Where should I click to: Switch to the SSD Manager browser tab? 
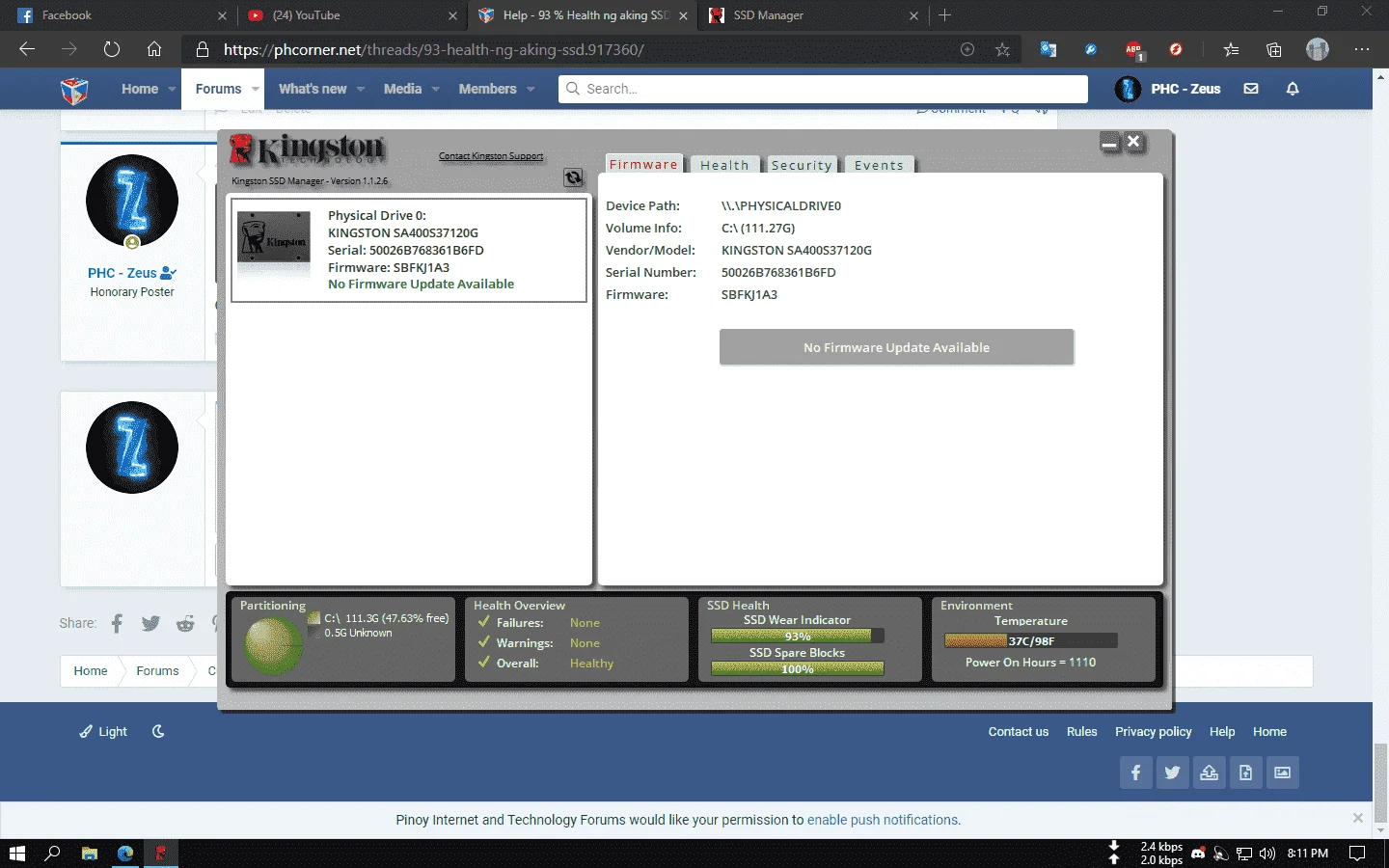pos(813,15)
